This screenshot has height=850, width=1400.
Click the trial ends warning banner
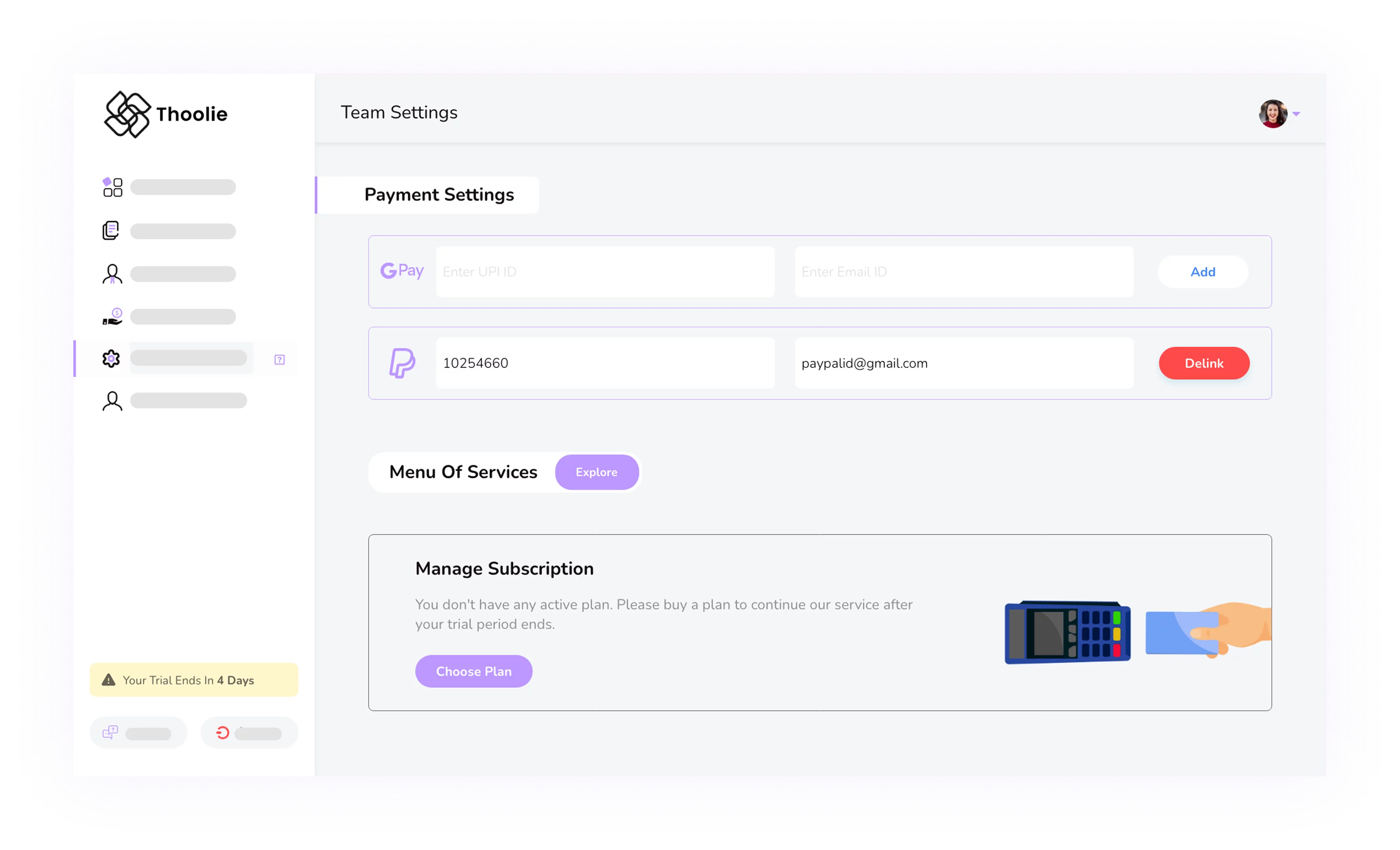tap(194, 680)
